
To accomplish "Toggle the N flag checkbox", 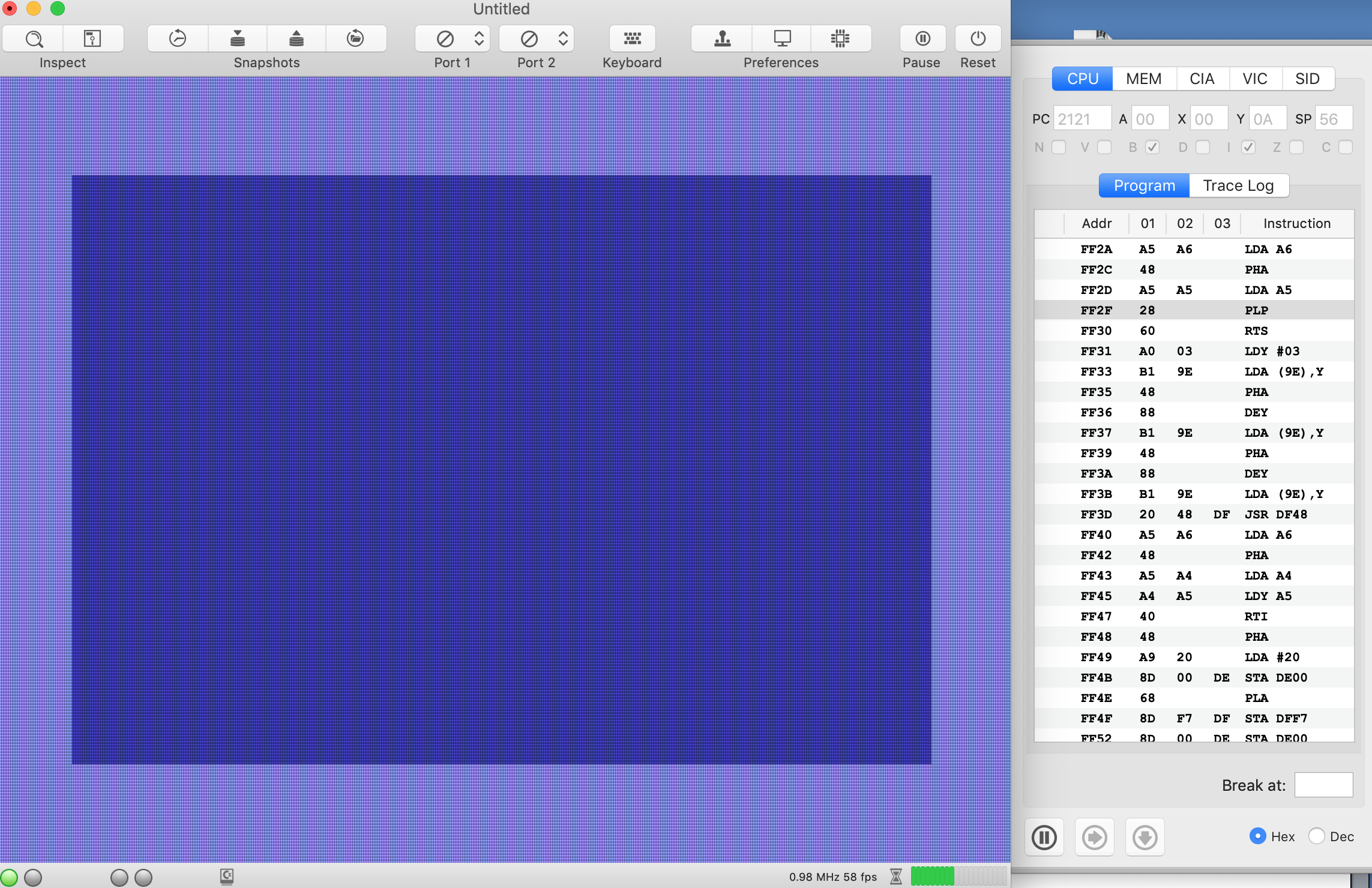I will [x=1059, y=147].
